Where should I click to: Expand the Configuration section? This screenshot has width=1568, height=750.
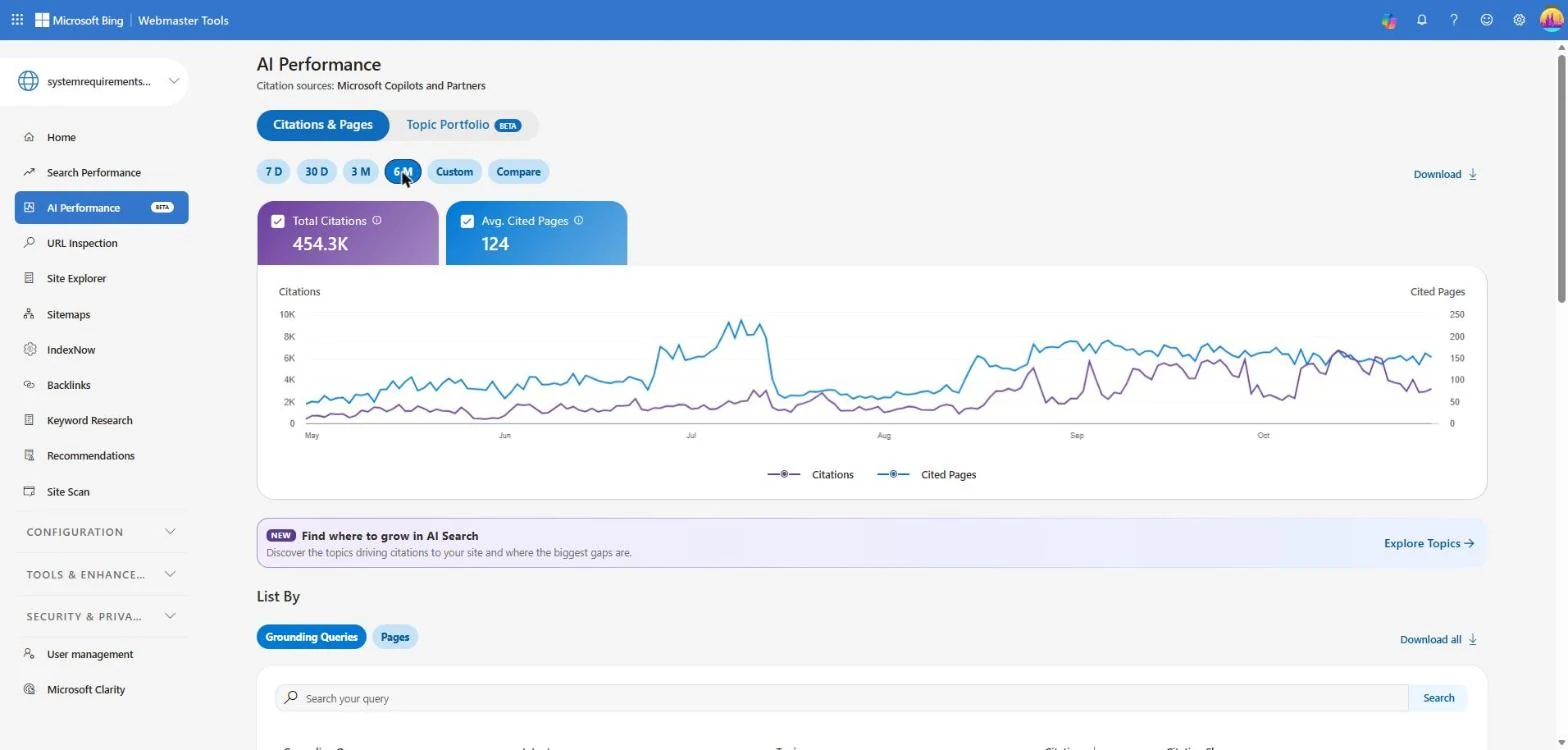point(101,532)
